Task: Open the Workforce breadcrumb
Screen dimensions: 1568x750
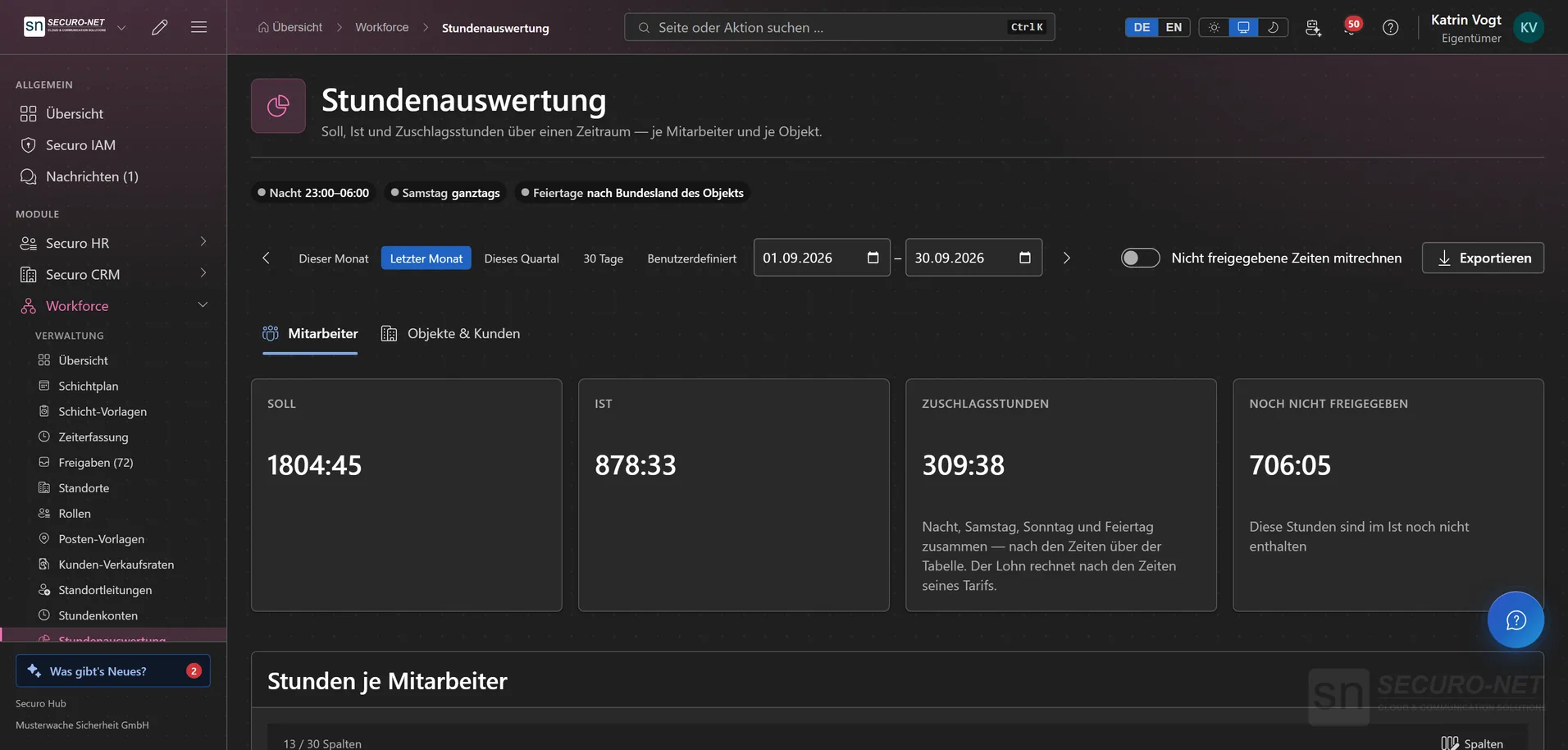Action: [381, 27]
